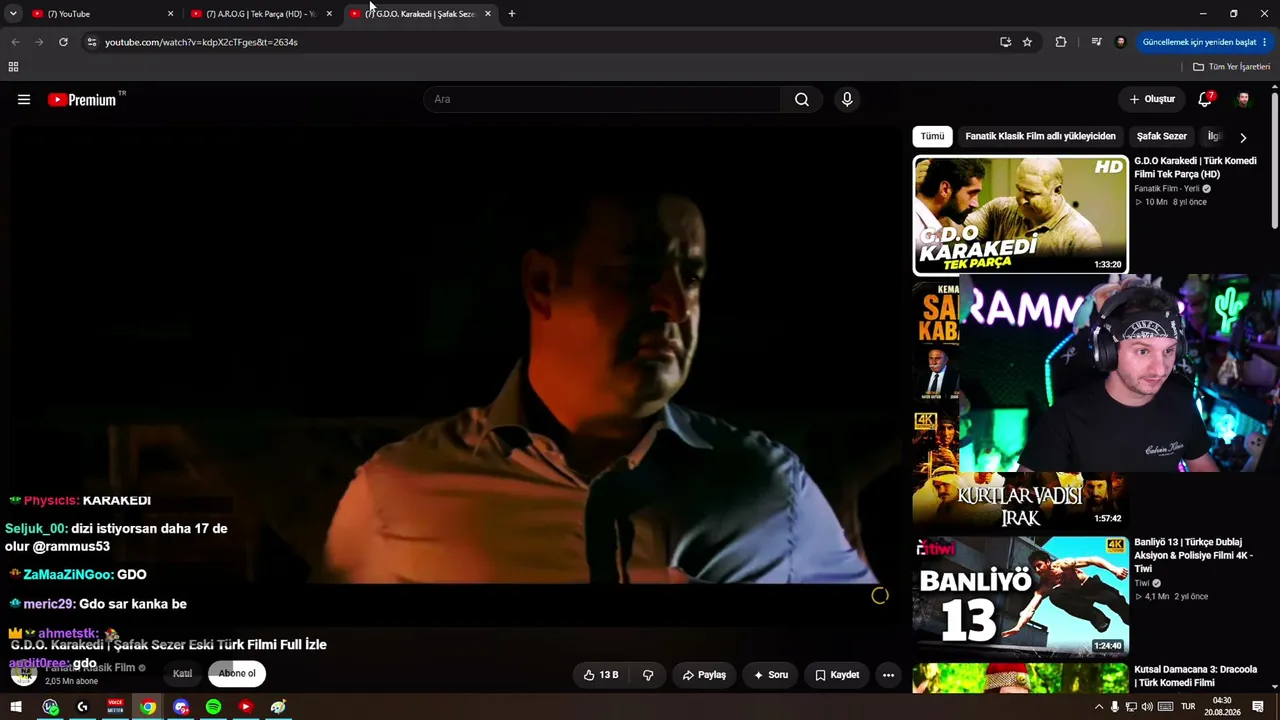Image resolution: width=1280 pixels, height=720 pixels.
Task: Close the A.R.O.G Tek Parça tab
Action: pyautogui.click(x=329, y=14)
